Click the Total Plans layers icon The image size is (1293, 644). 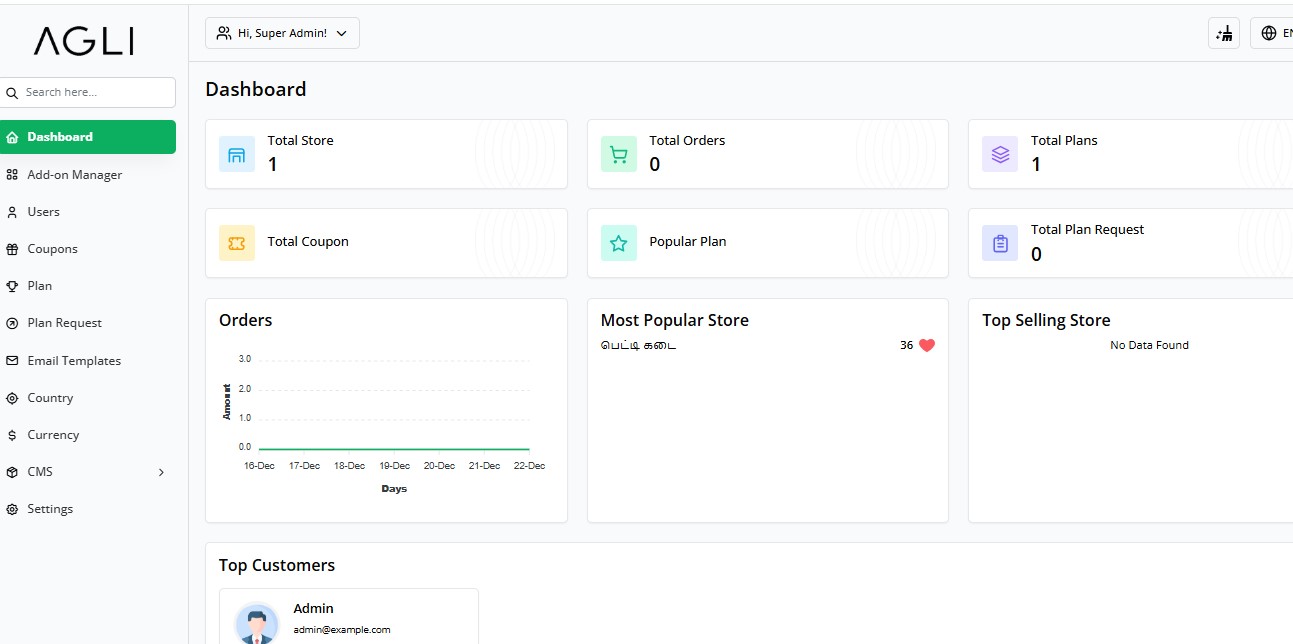[x=1000, y=155]
